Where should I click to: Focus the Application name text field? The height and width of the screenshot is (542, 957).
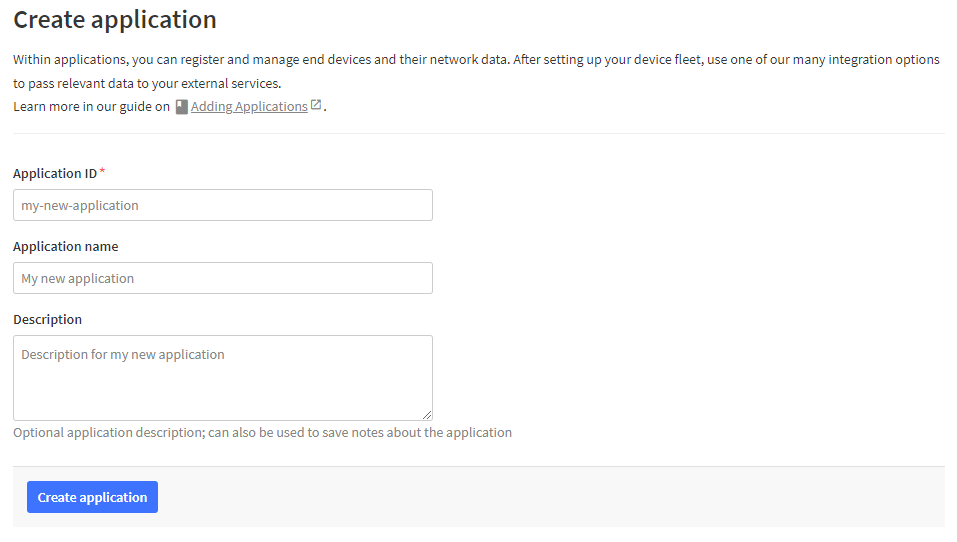(x=223, y=278)
